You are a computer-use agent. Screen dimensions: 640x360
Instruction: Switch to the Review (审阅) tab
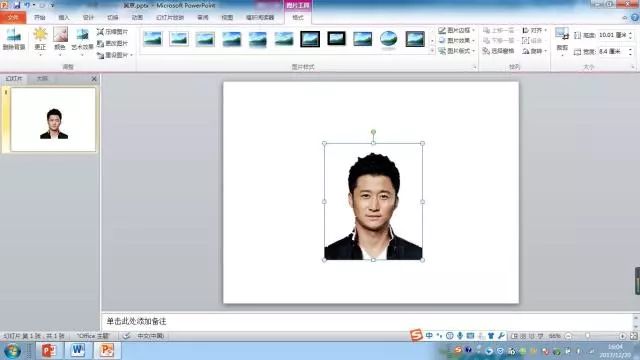(203, 18)
